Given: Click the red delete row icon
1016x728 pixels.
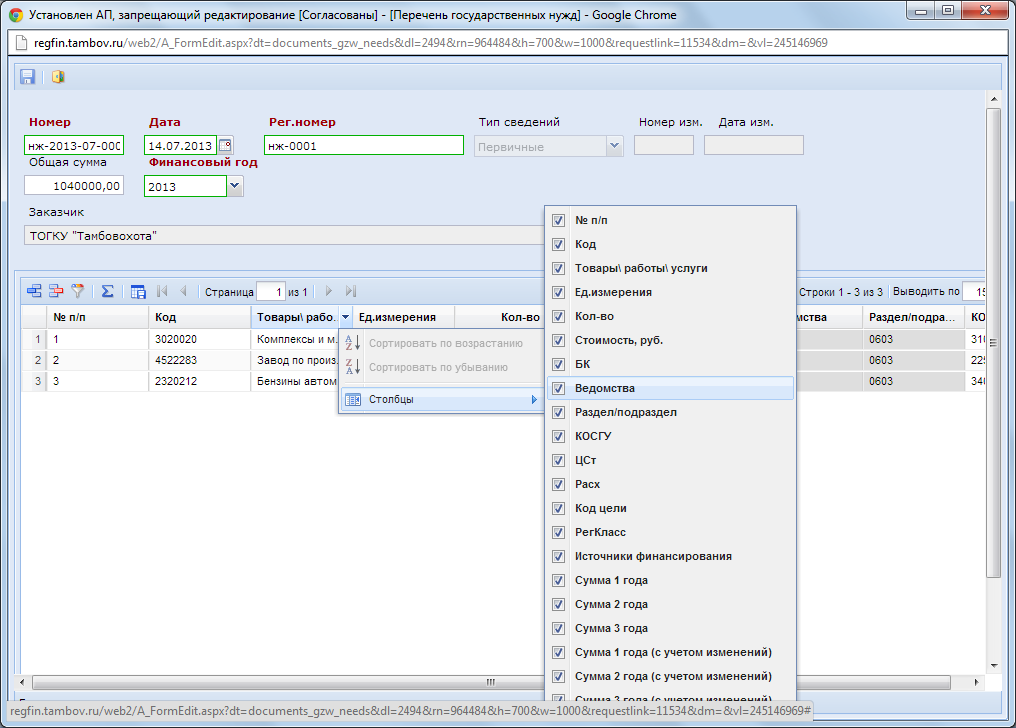Looking at the screenshot, I should click(x=56, y=291).
